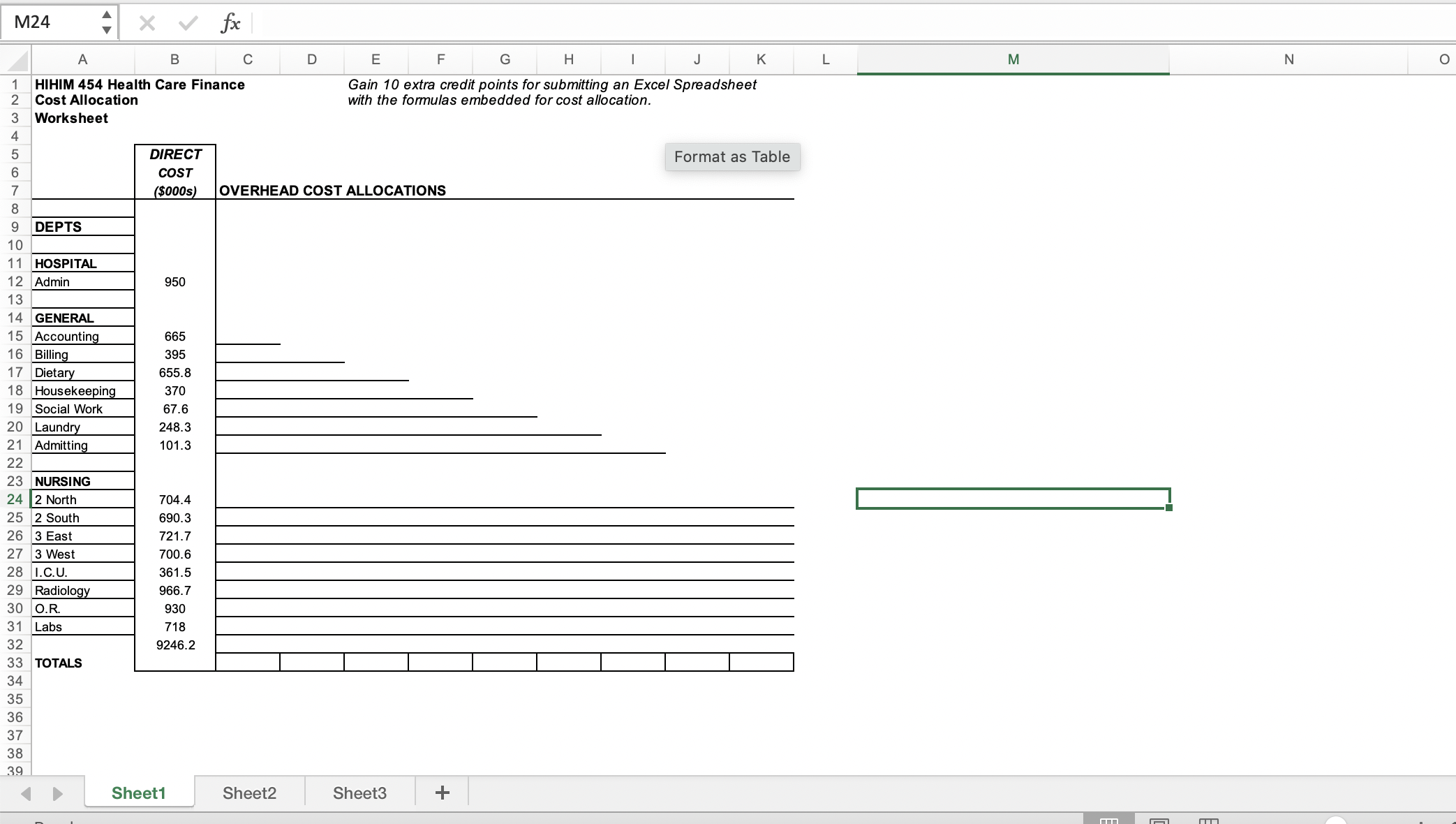
Task: Select the Sheet1 tab
Action: (138, 793)
